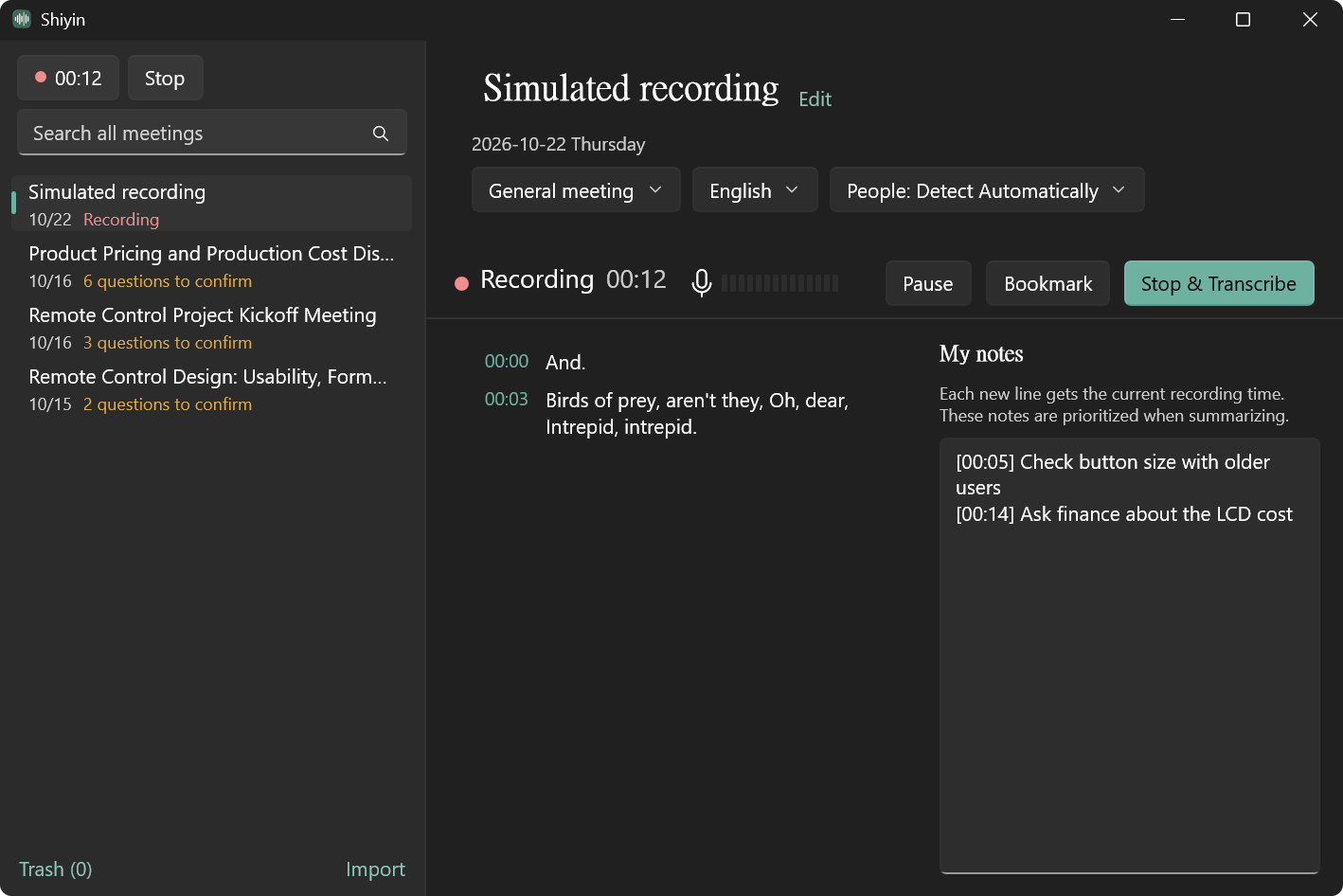The height and width of the screenshot is (896, 1343).
Task: Click the "3 questions to confirm" status
Action: pyautogui.click(x=168, y=343)
